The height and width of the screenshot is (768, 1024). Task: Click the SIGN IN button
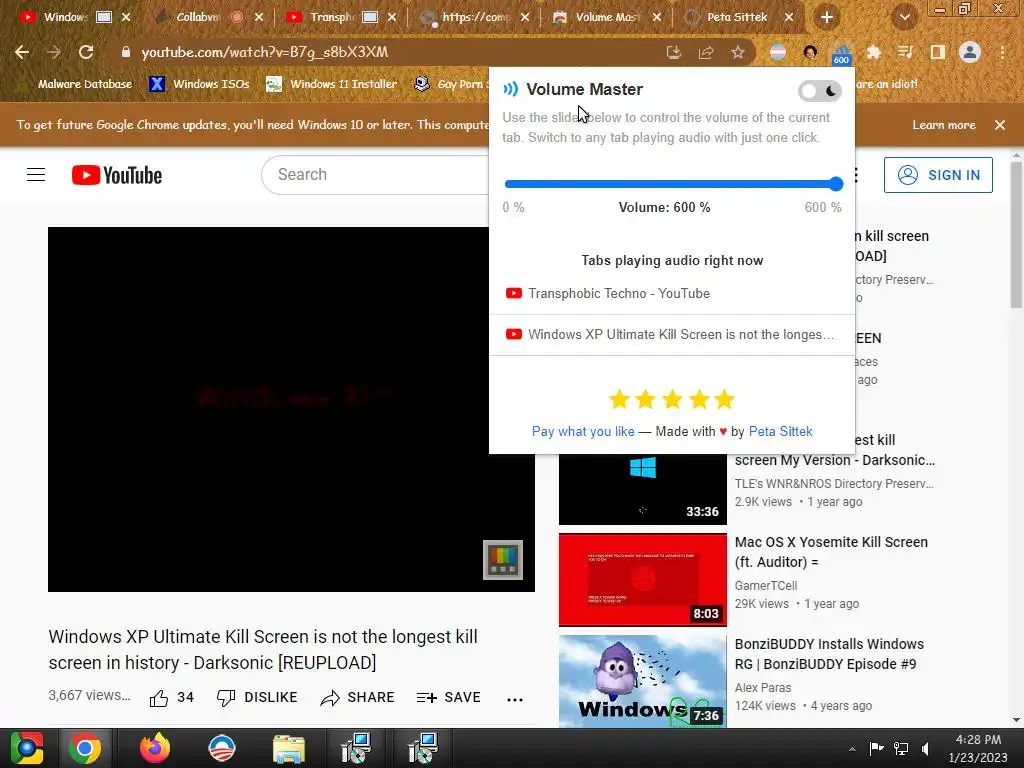coord(938,175)
